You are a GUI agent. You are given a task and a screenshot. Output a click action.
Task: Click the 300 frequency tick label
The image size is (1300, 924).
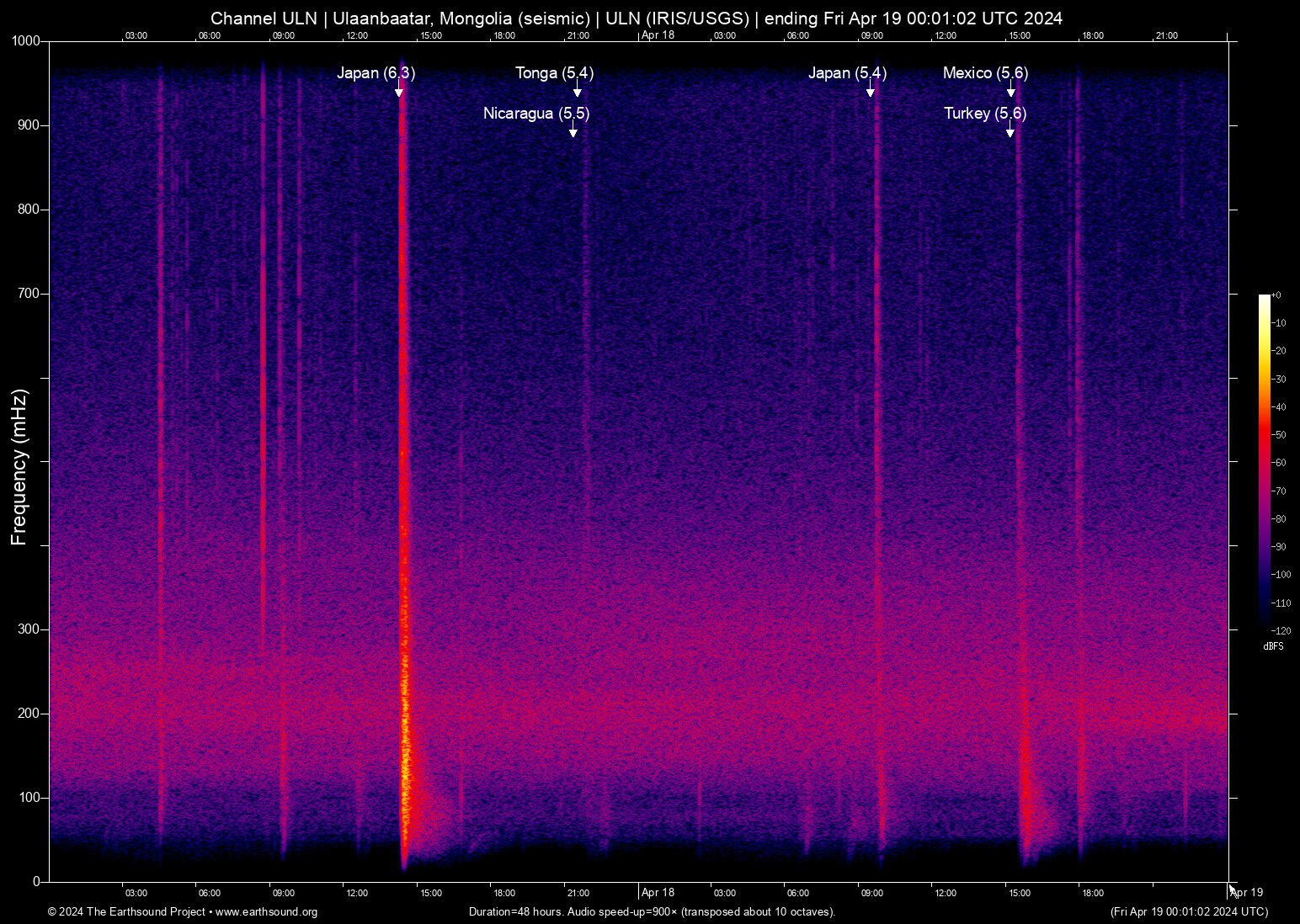tap(29, 629)
